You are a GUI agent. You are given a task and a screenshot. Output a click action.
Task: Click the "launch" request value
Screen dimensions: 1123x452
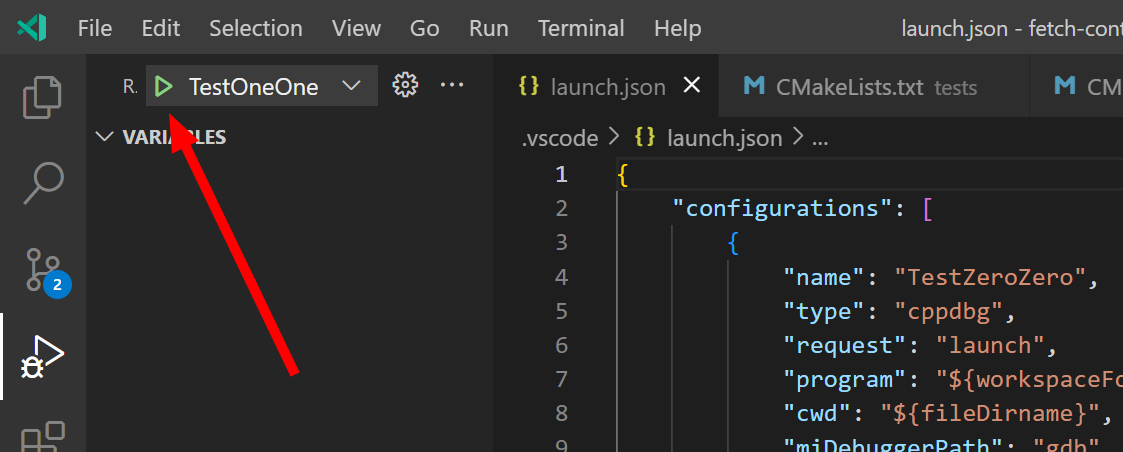[991, 346]
